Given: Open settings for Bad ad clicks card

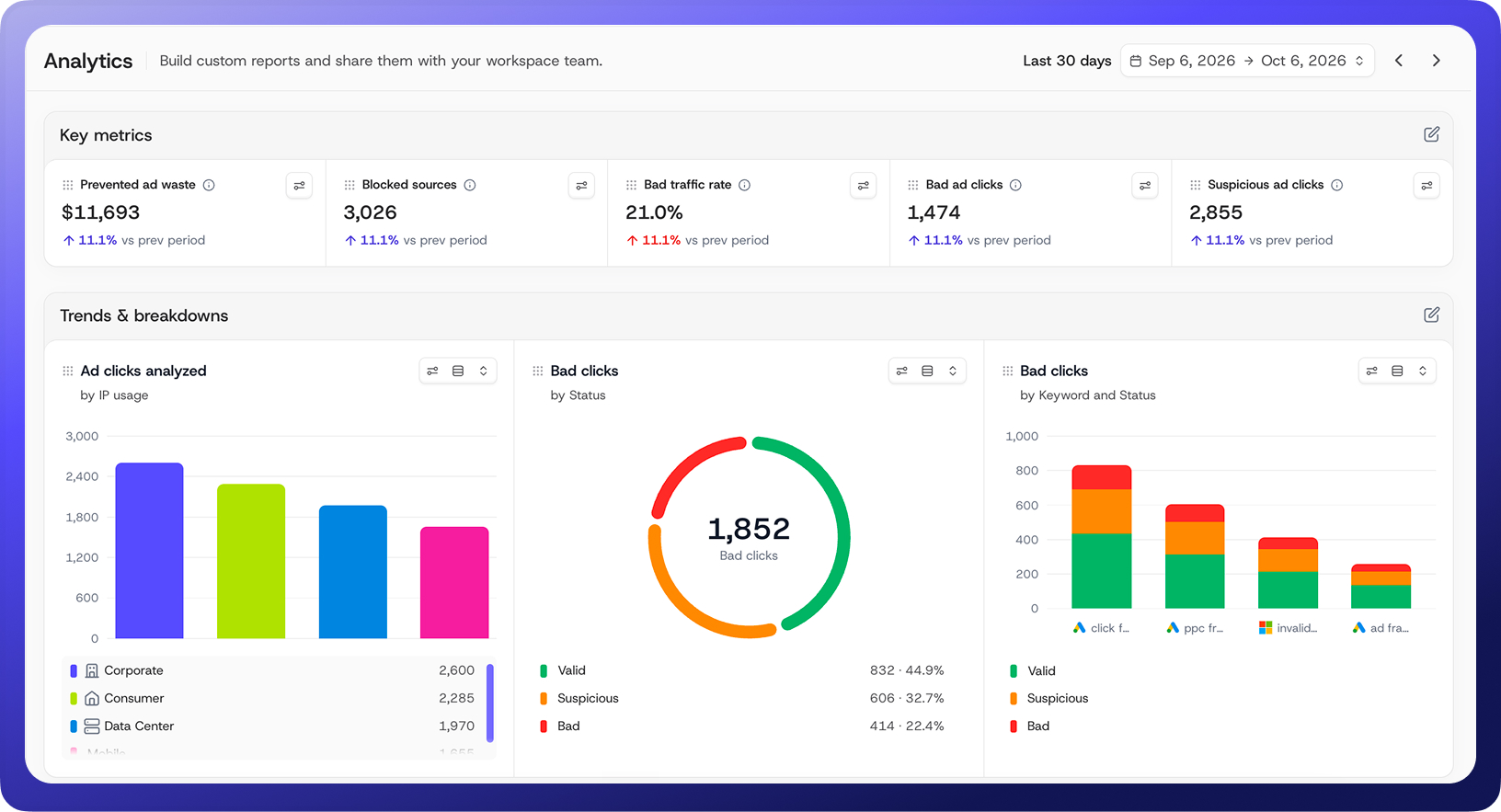Looking at the screenshot, I should 1145,186.
